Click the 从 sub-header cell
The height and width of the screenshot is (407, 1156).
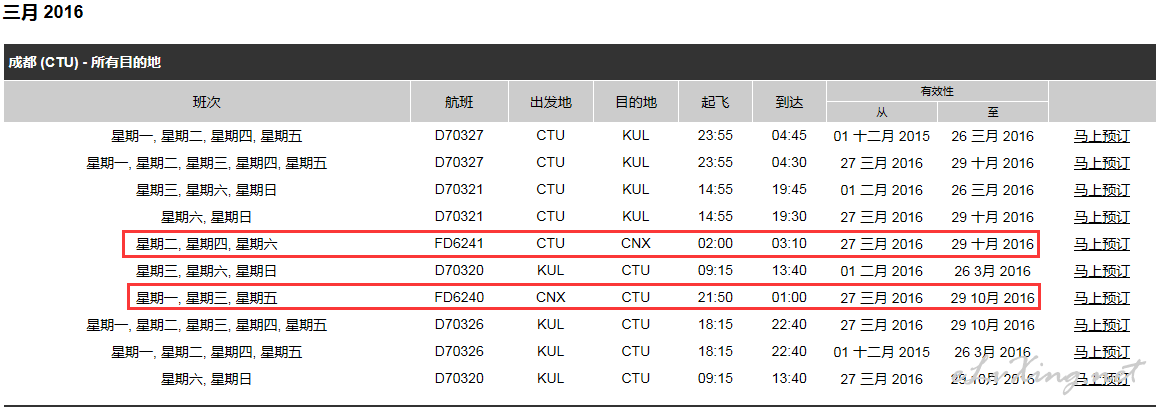click(881, 112)
